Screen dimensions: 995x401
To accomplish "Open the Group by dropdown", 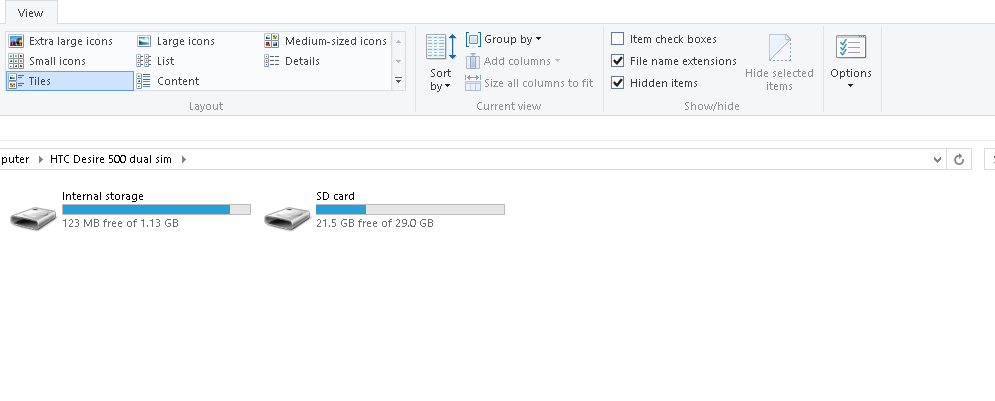I will point(504,39).
